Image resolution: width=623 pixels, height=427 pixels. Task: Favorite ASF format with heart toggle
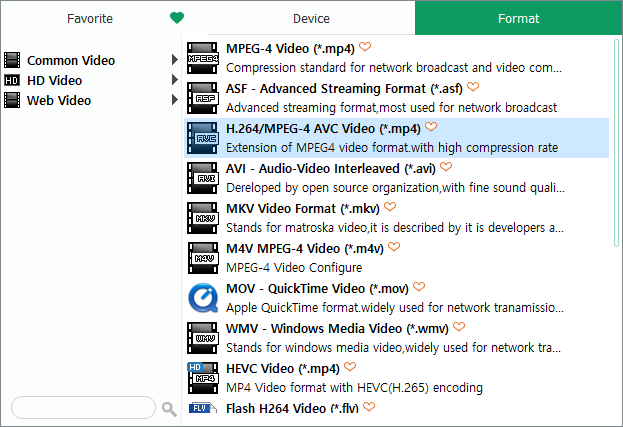[x=473, y=87]
